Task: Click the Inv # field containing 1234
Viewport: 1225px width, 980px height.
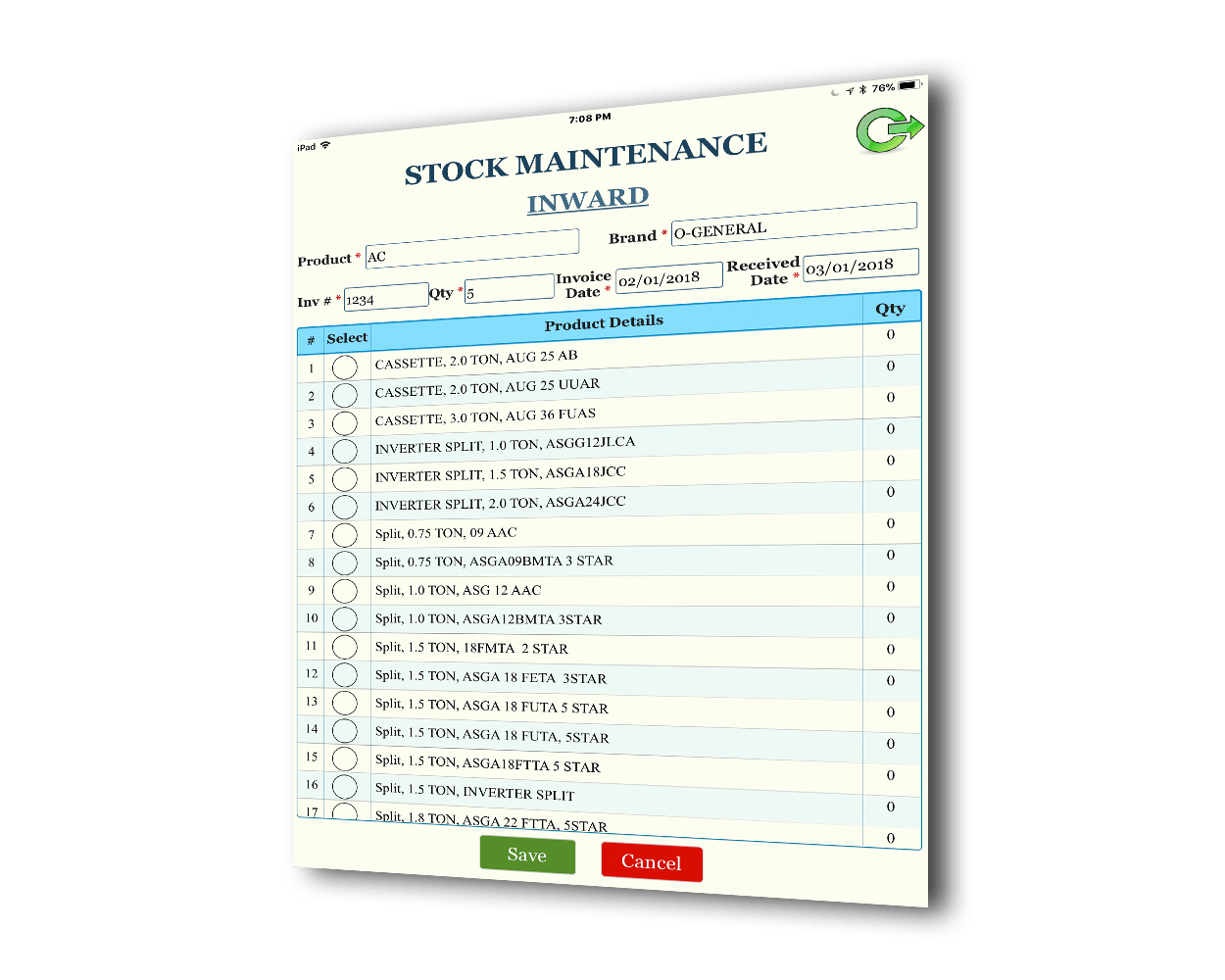Action: coord(386,297)
